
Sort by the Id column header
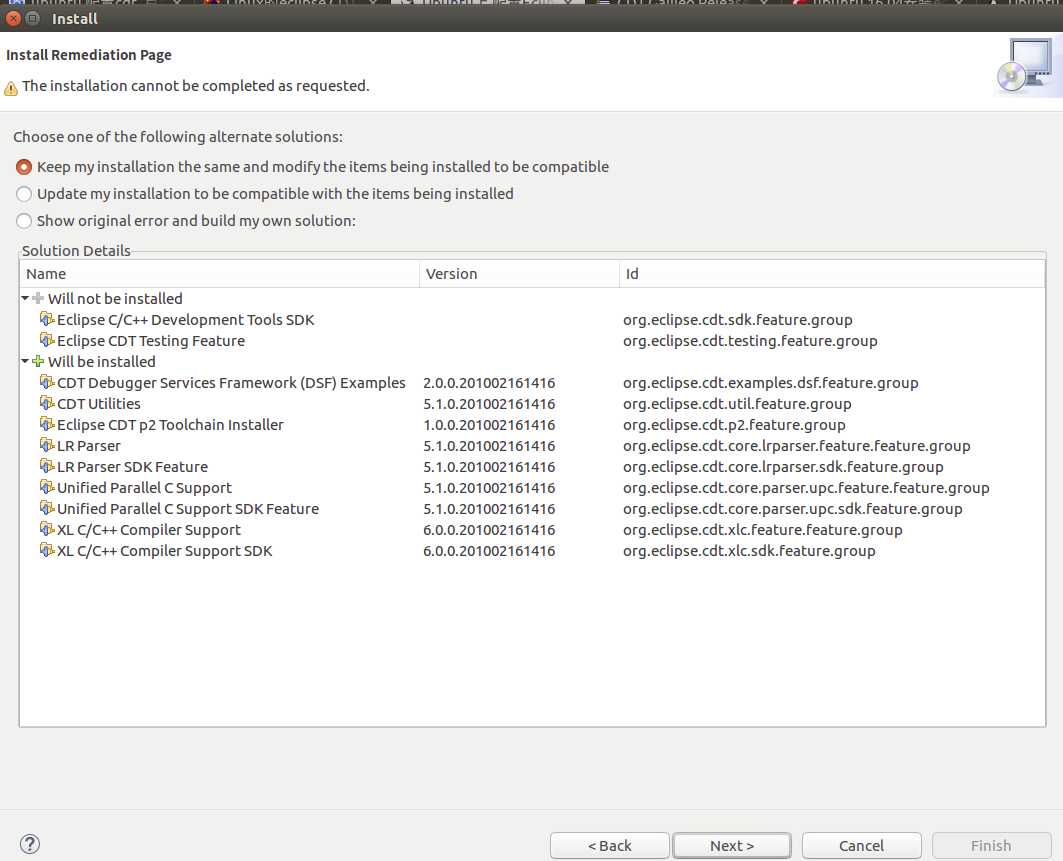(x=832, y=274)
